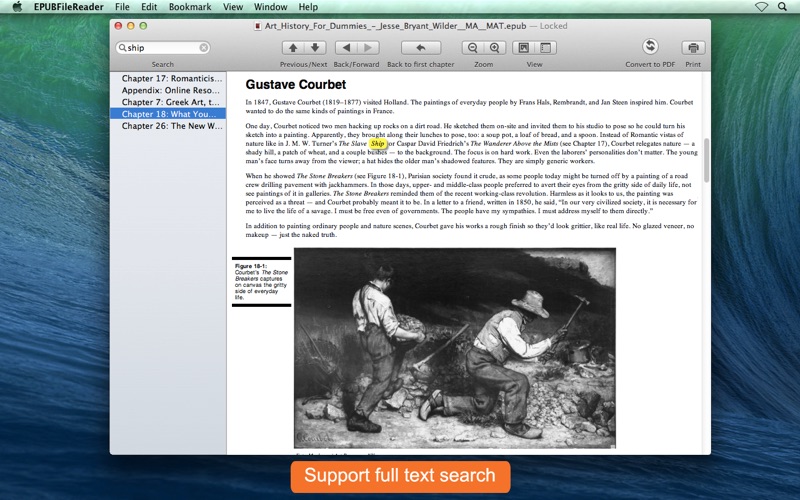Click the Gustave Courbet heading

pyautogui.click(x=295, y=85)
